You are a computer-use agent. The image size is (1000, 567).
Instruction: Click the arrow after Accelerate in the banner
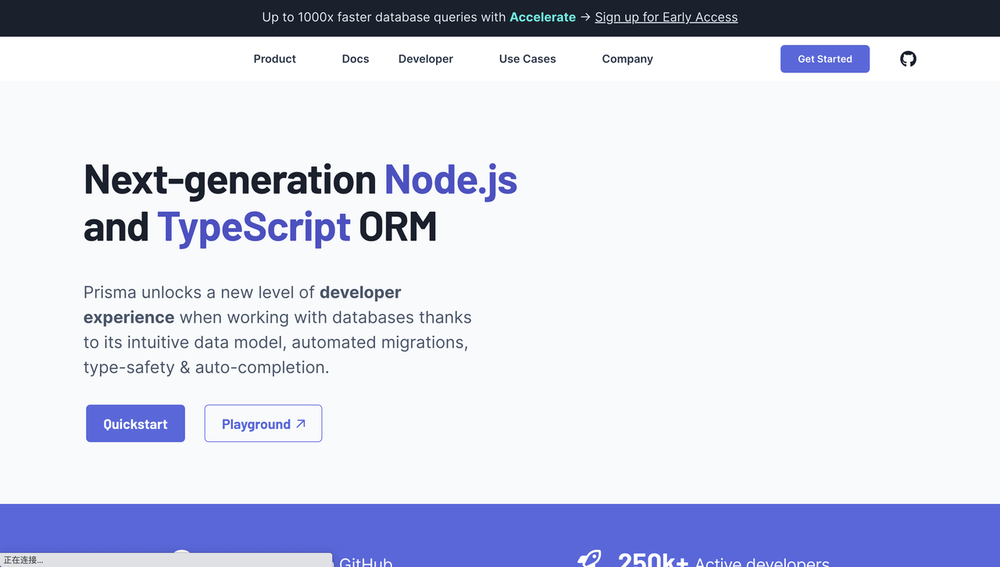coord(585,17)
